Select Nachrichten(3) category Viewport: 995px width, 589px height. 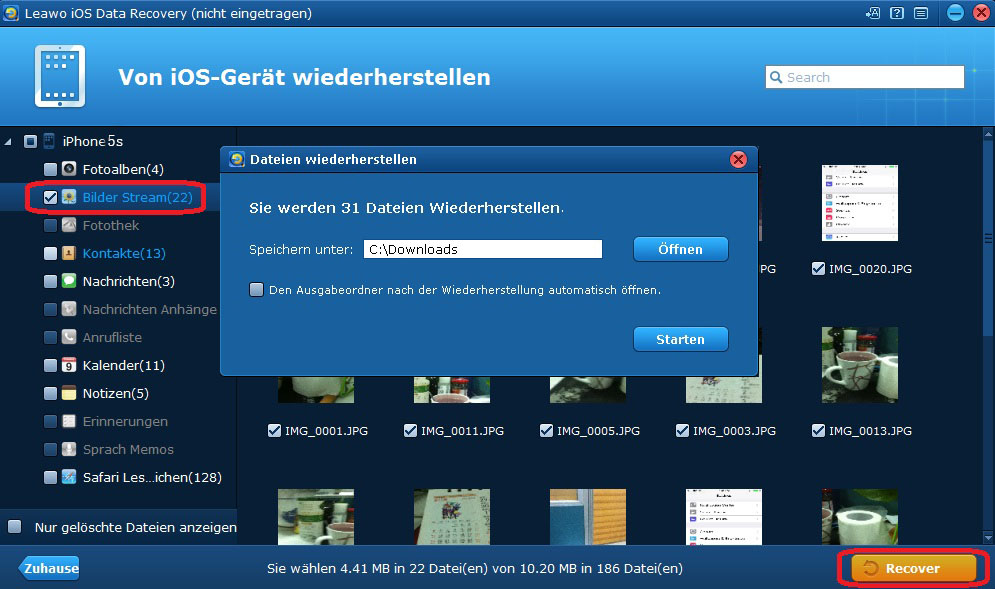pos(128,281)
